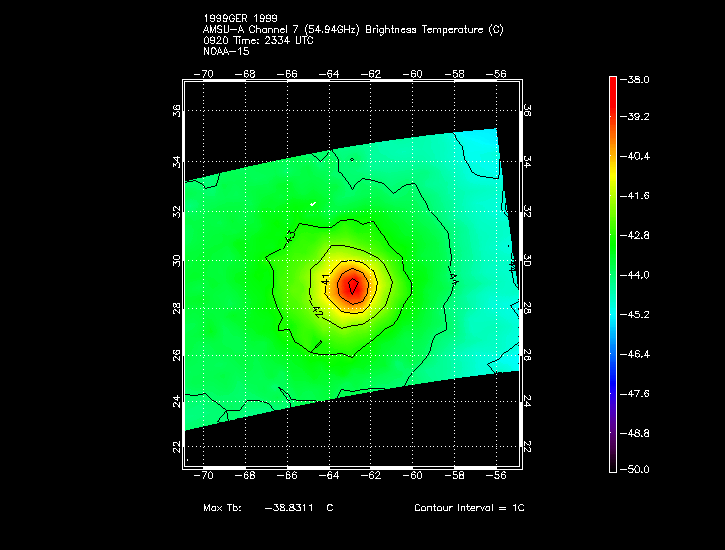Click the 'Max Tb: -38.8311 C' text
The height and width of the screenshot is (550, 725).
[268, 508]
